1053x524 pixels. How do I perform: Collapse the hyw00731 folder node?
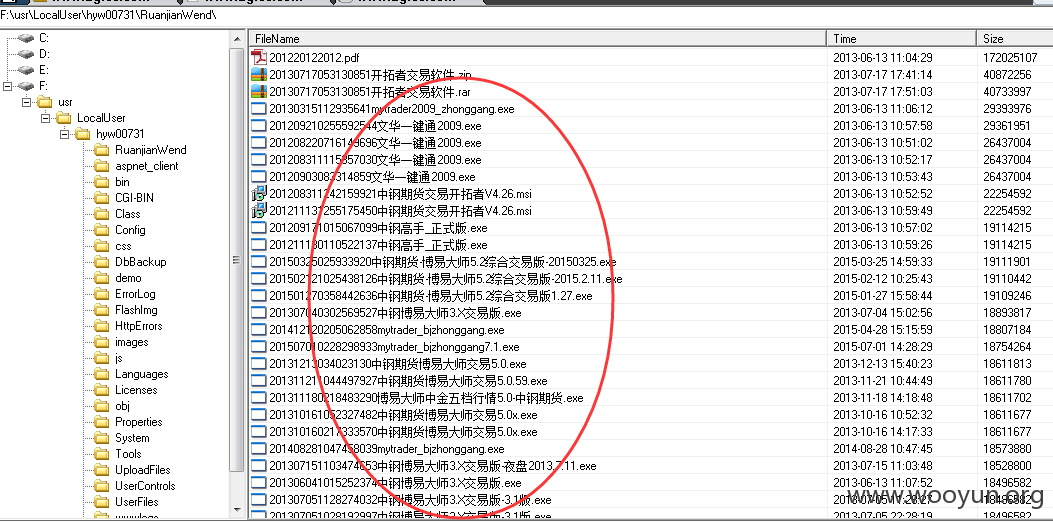(x=64, y=134)
